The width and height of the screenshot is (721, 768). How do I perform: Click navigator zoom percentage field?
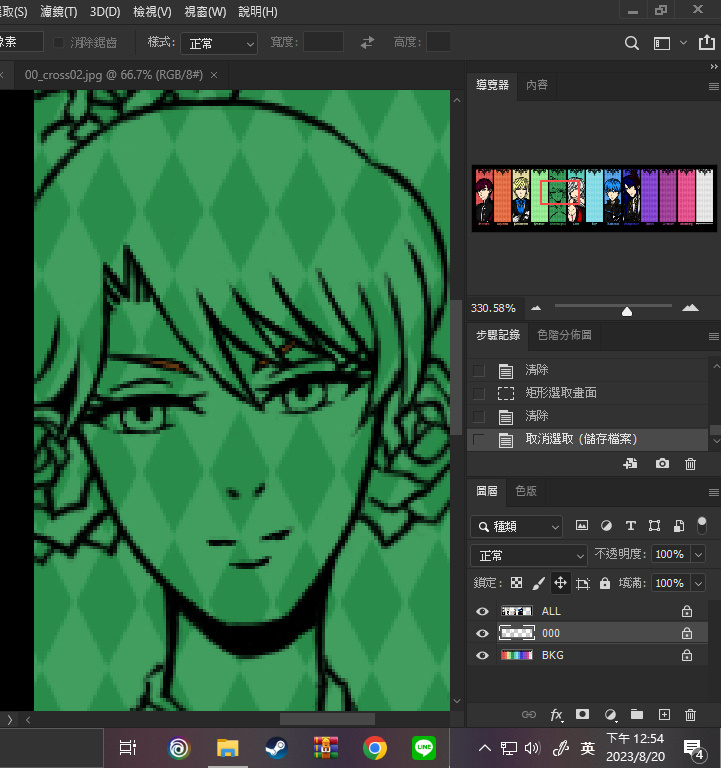click(493, 308)
